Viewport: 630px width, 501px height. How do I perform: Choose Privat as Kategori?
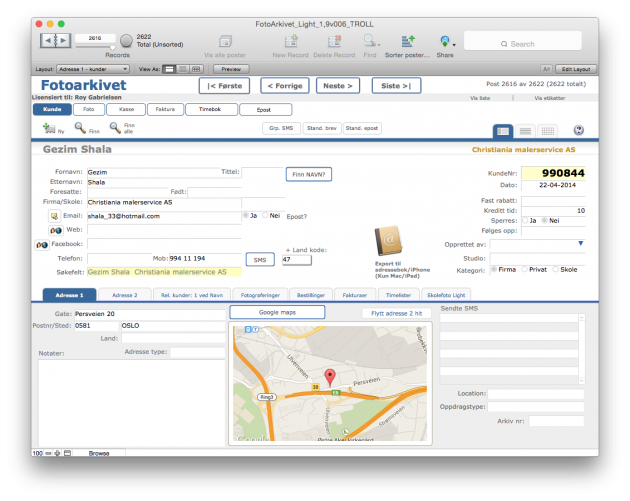(524, 270)
